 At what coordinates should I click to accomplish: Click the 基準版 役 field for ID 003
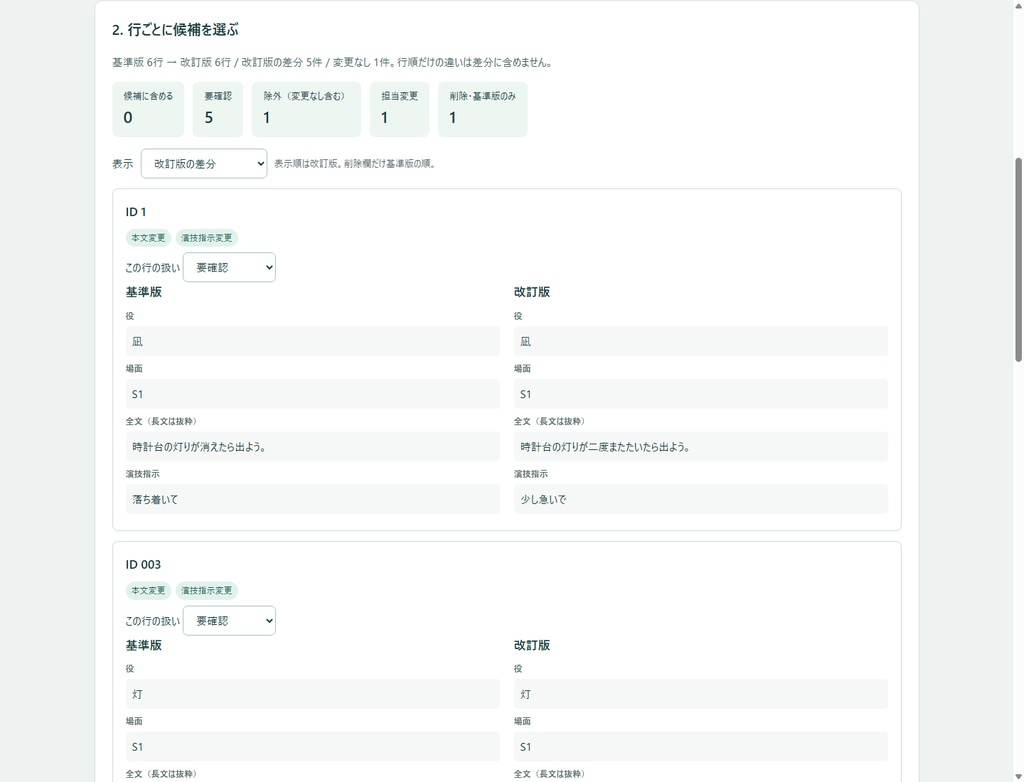[313, 694]
